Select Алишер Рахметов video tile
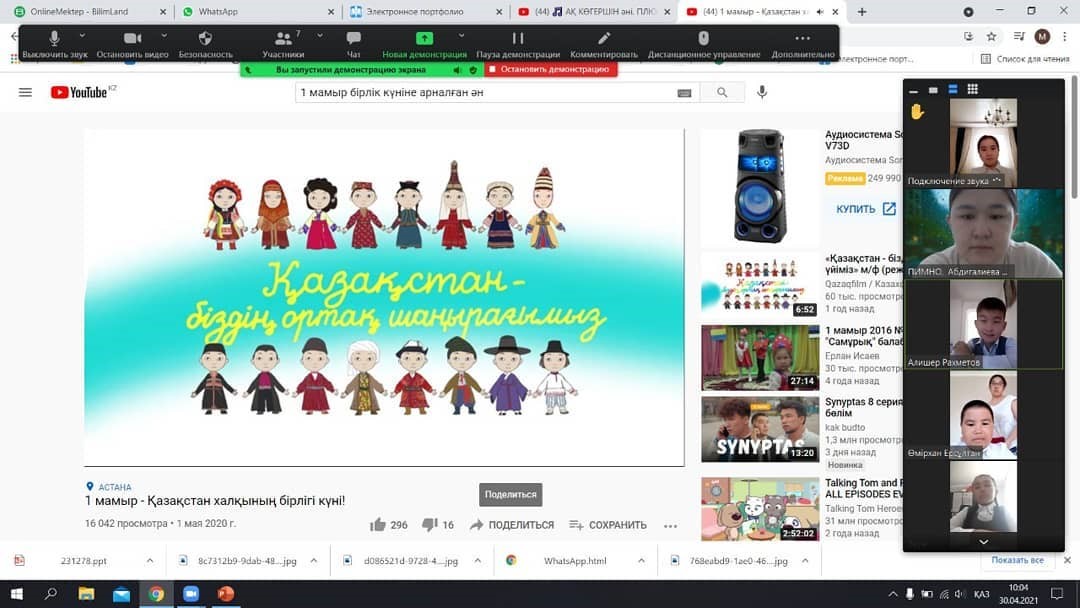Viewport: 1080px width, 608px height. [984, 324]
